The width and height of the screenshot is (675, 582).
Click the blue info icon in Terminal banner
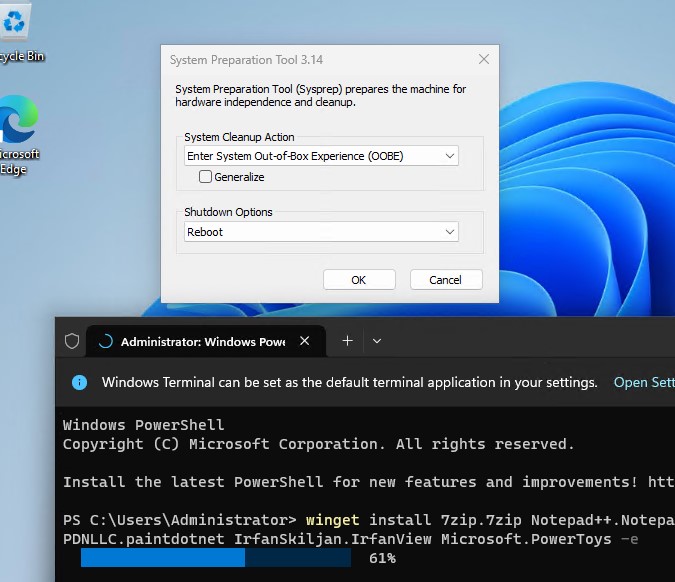80,382
